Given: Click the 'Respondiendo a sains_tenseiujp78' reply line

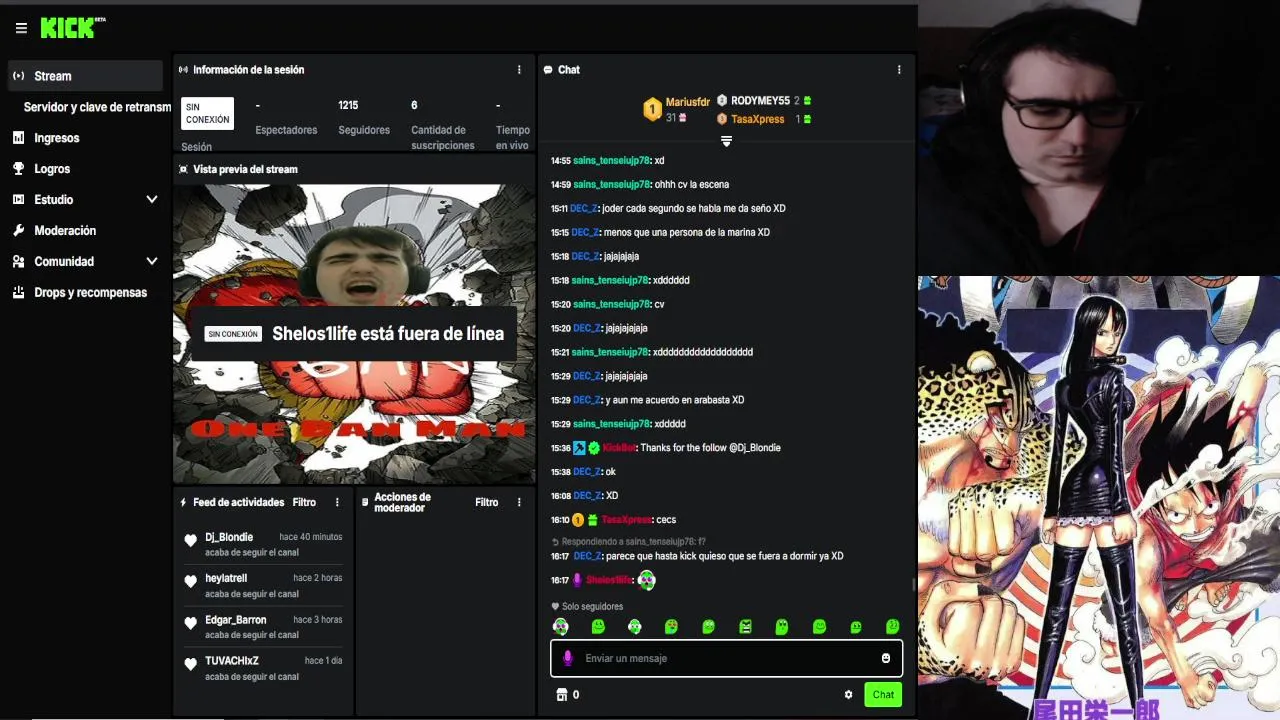Looking at the screenshot, I should click(x=628, y=541).
